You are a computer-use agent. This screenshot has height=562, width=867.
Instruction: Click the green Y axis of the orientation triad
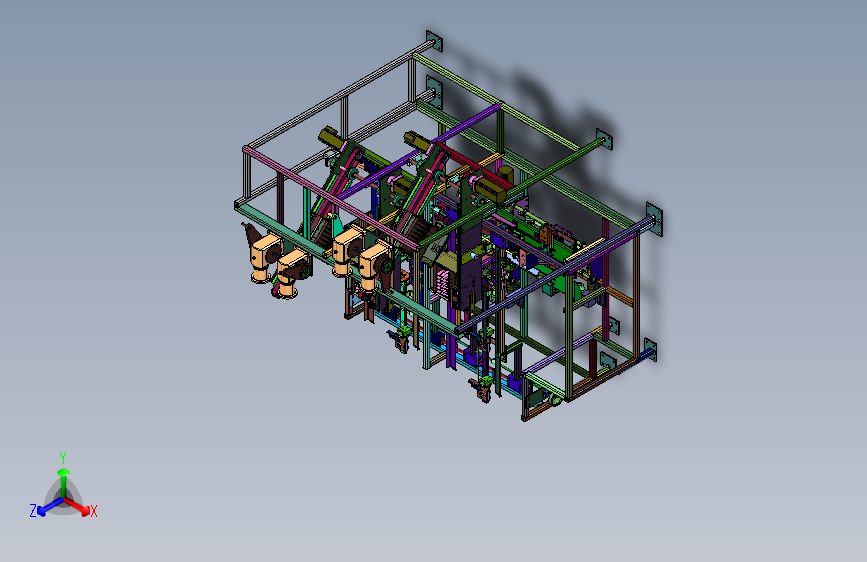pos(64,484)
